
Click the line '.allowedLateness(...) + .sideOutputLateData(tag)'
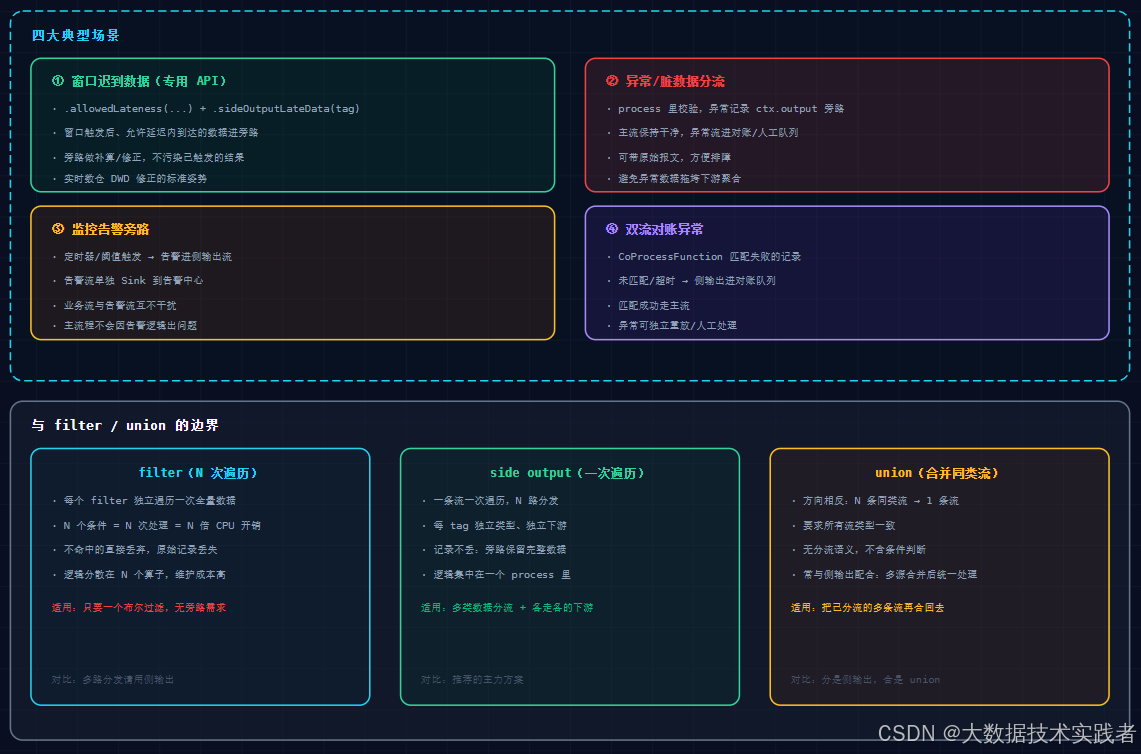212,108
